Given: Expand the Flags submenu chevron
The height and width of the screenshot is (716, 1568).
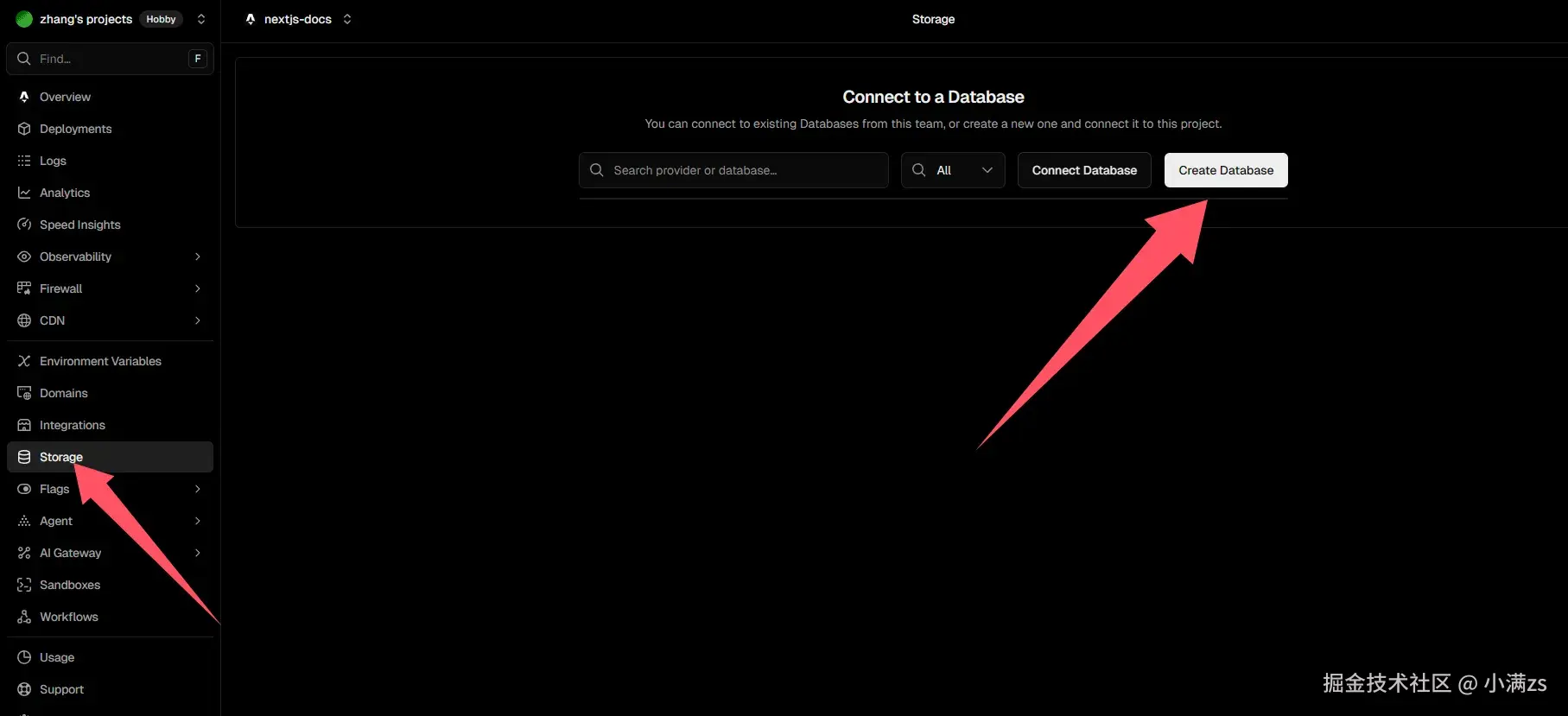Looking at the screenshot, I should click(198, 489).
